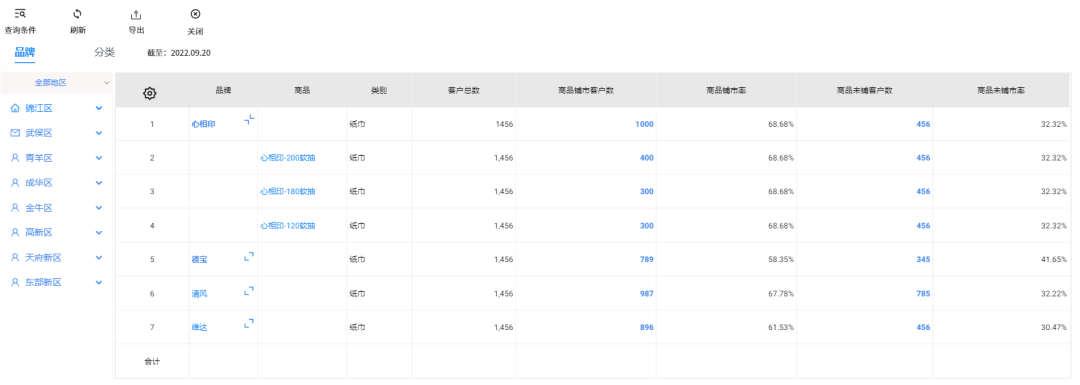Select 成华区 in the region list
The width and height of the screenshot is (1080, 385).
(39, 183)
